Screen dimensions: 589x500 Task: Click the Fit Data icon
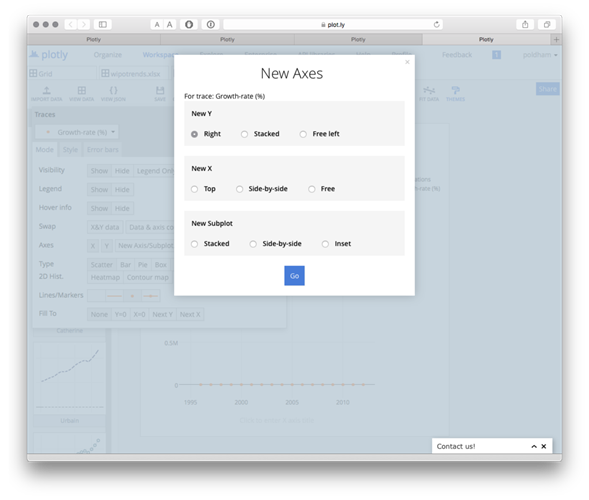pos(429,90)
